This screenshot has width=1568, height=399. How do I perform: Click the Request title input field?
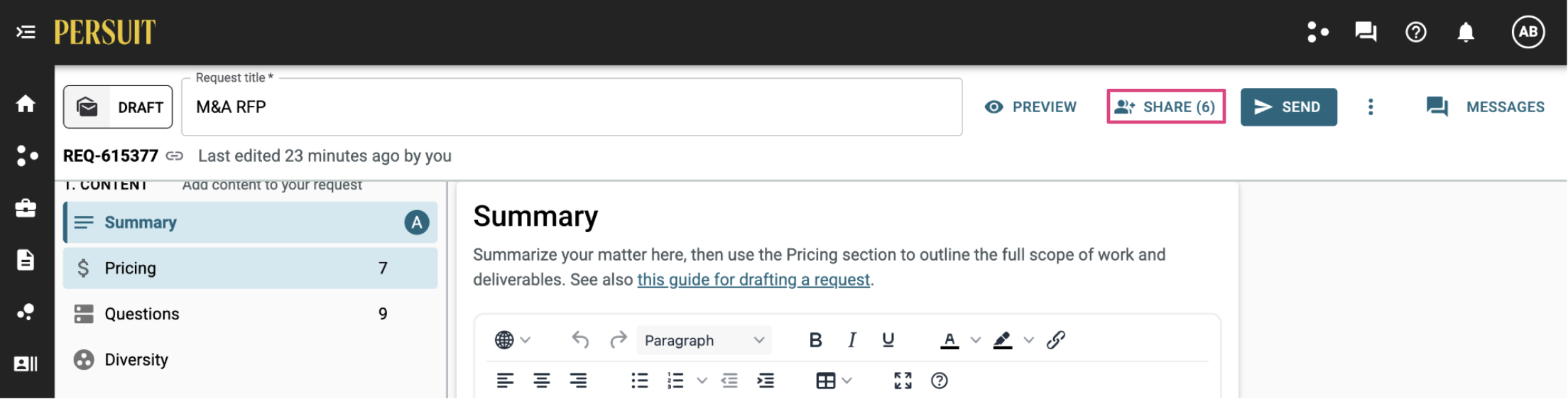(572, 107)
